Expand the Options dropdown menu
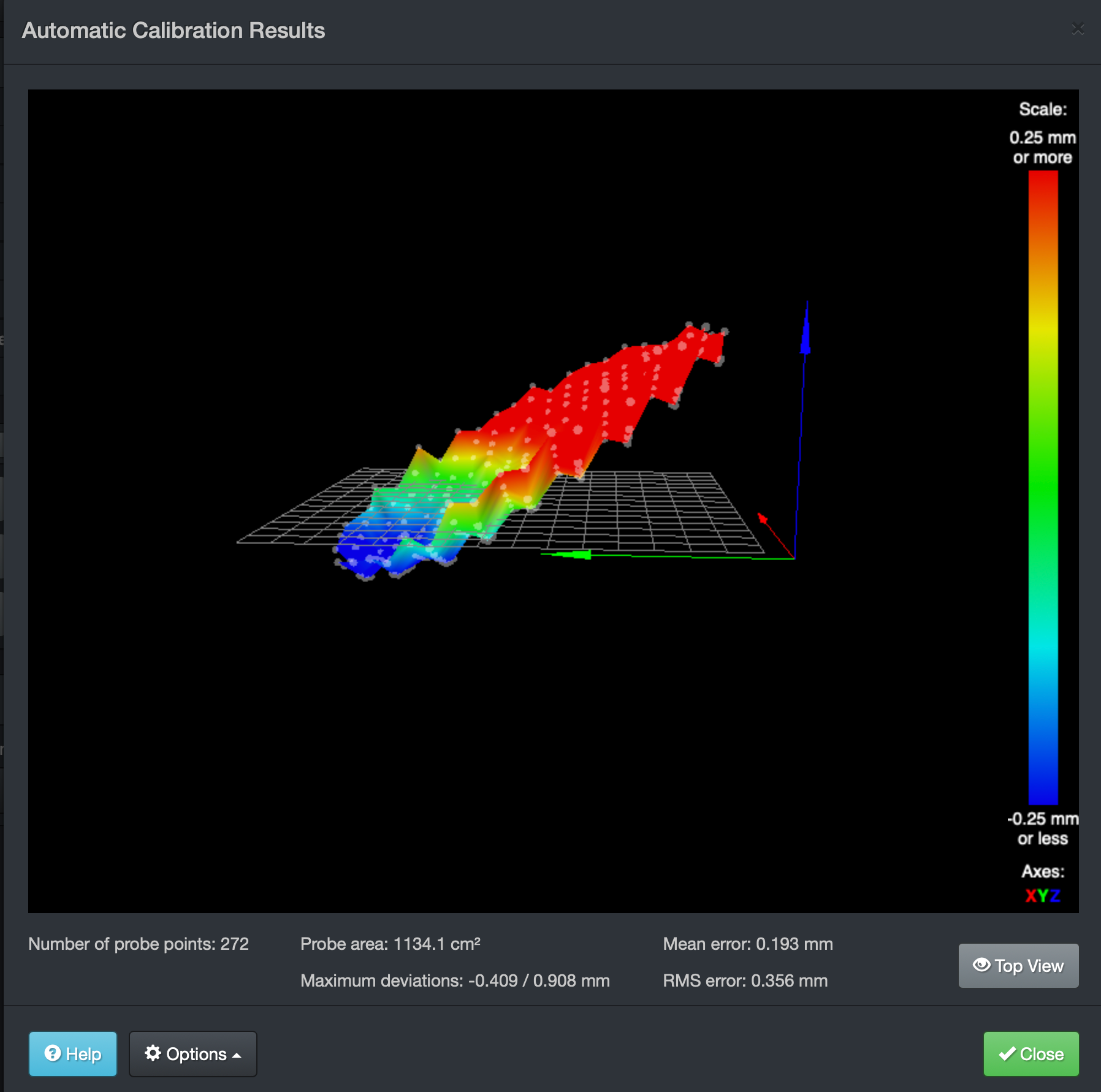The height and width of the screenshot is (1092, 1101). point(193,1054)
